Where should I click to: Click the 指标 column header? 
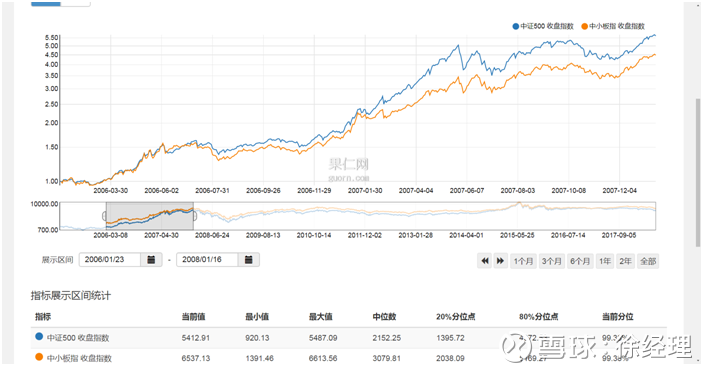tap(43, 317)
